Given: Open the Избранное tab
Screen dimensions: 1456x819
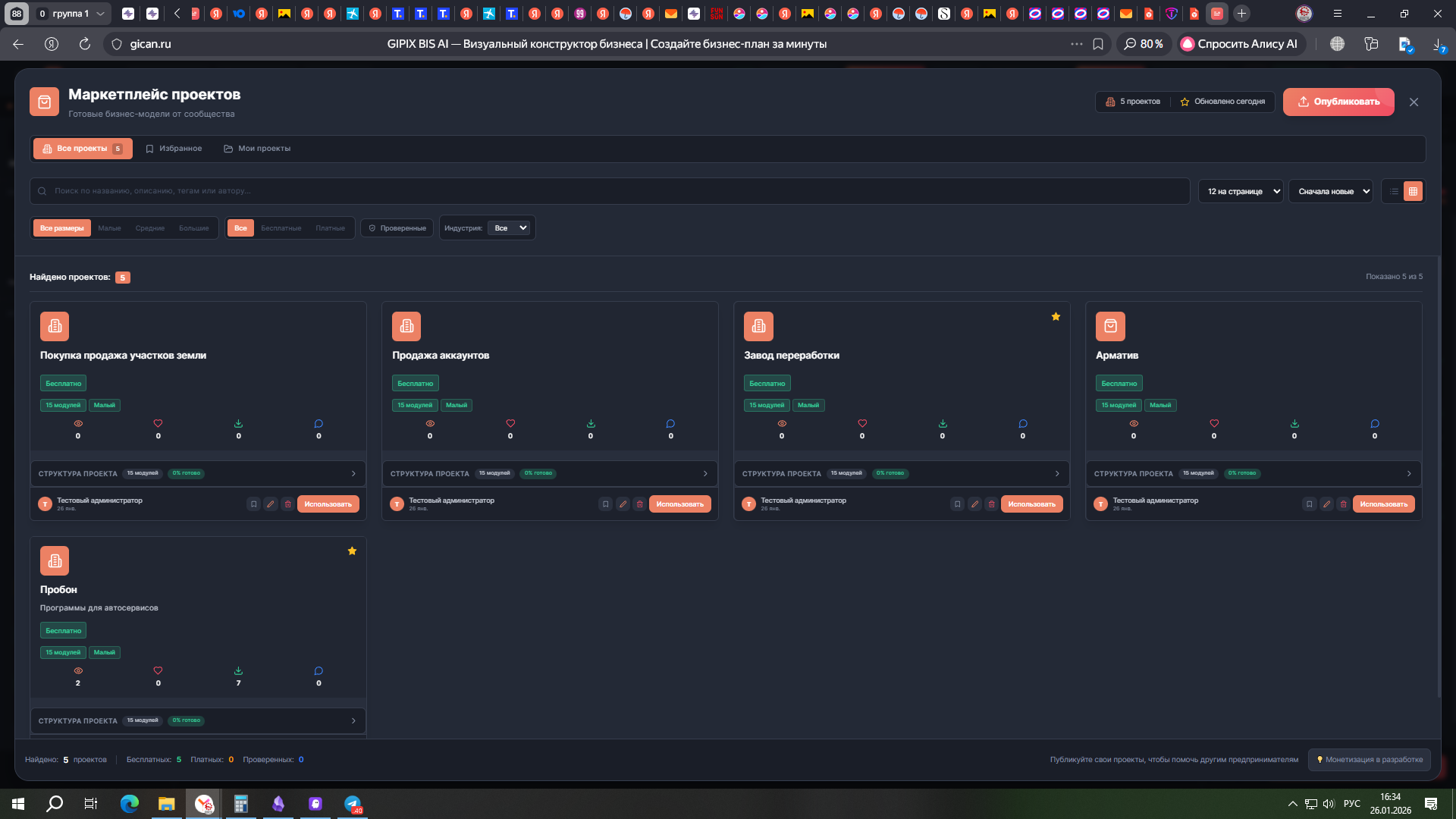Looking at the screenshot, I should pos(174,149).
